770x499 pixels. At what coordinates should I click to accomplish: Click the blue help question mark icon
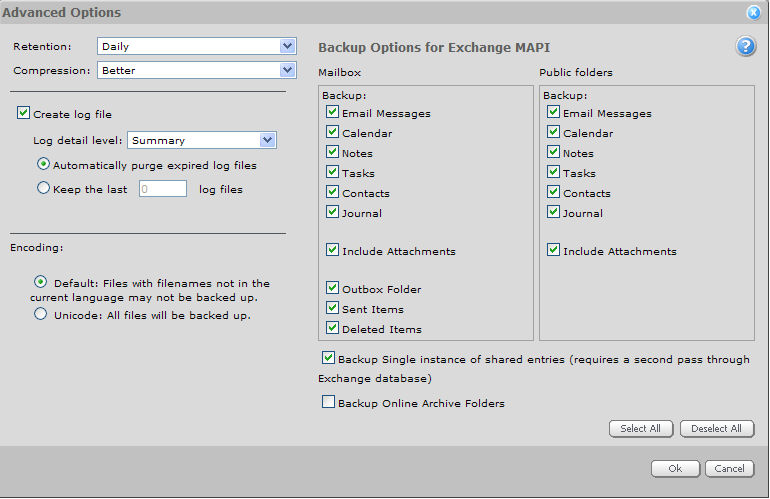[x=746, y=47]
